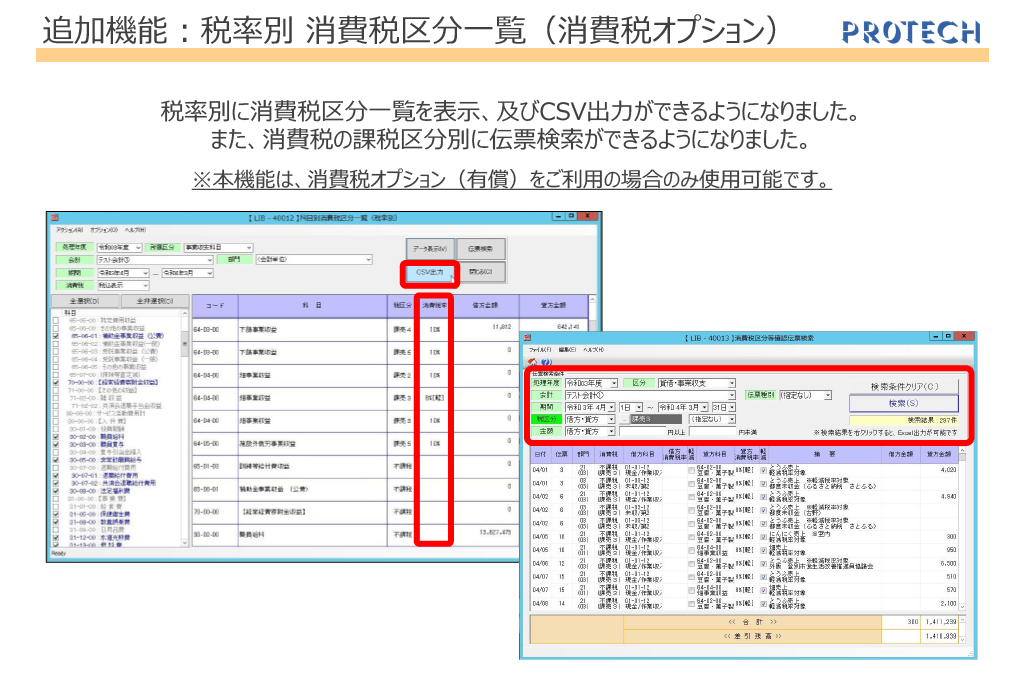
Task: Toggle checkbox for 補助金事業収益(公費) account
Action: click(x=57, y=337)
